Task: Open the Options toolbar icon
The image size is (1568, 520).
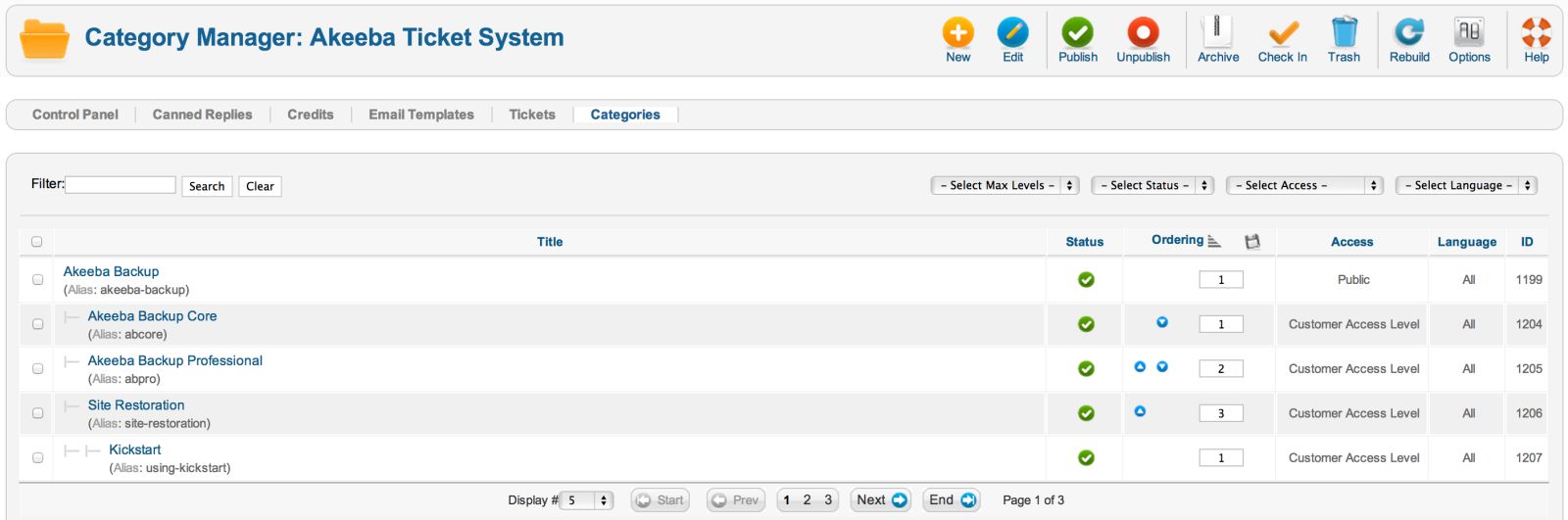Action: pyautogui.click(x=1469, y=32)
